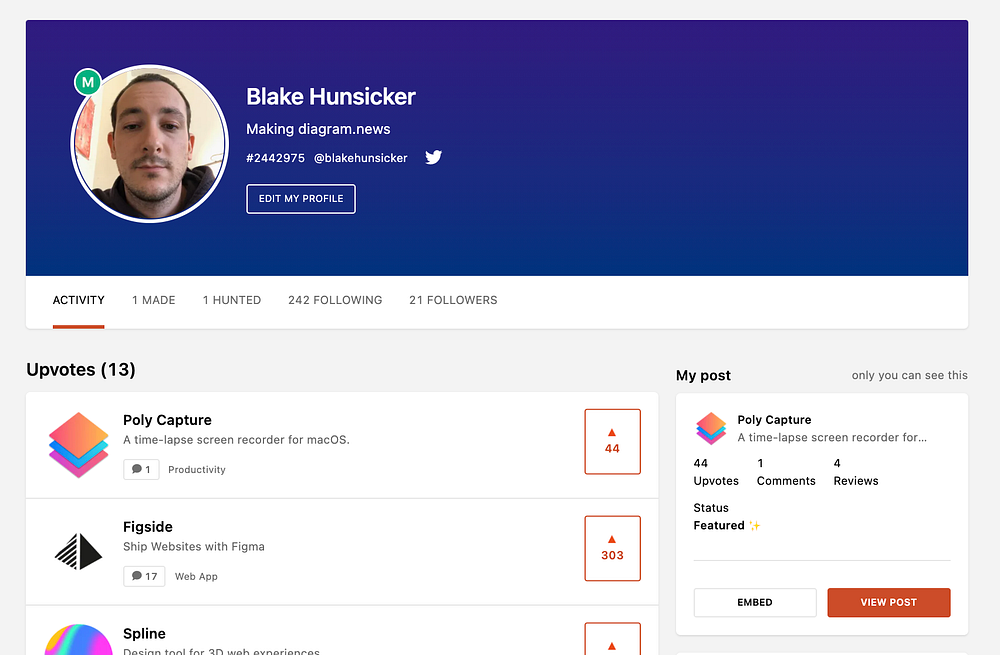Screen dimensions: 1000x655
Task: Open the Spline colorful logo
Action: (78, 640)
